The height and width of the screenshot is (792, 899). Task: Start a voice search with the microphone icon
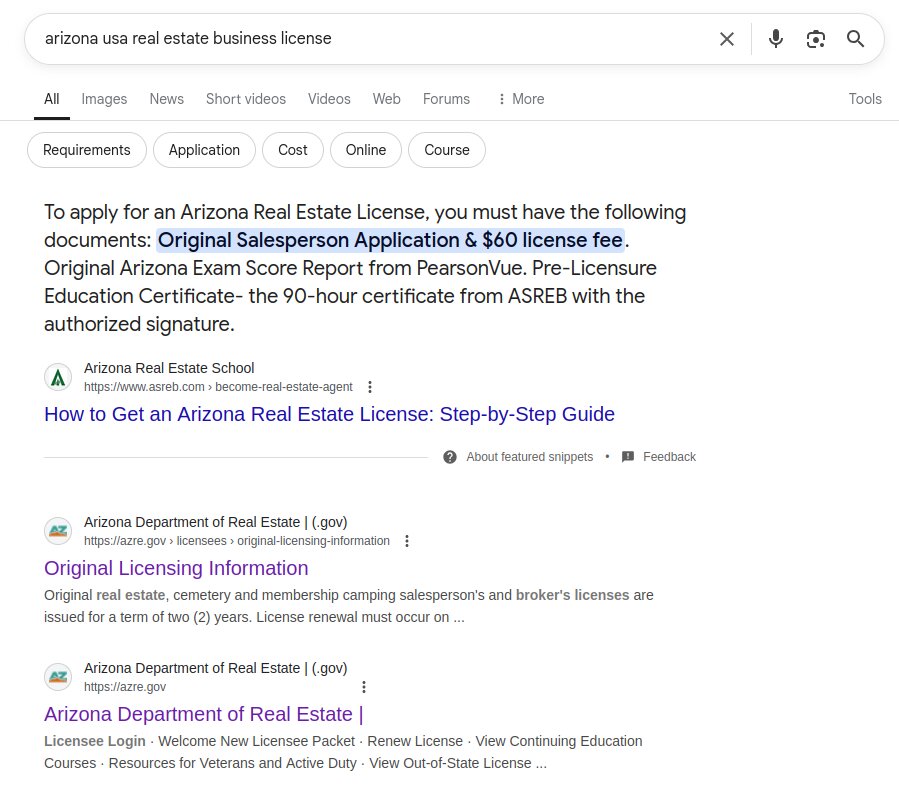pos(776,39)
